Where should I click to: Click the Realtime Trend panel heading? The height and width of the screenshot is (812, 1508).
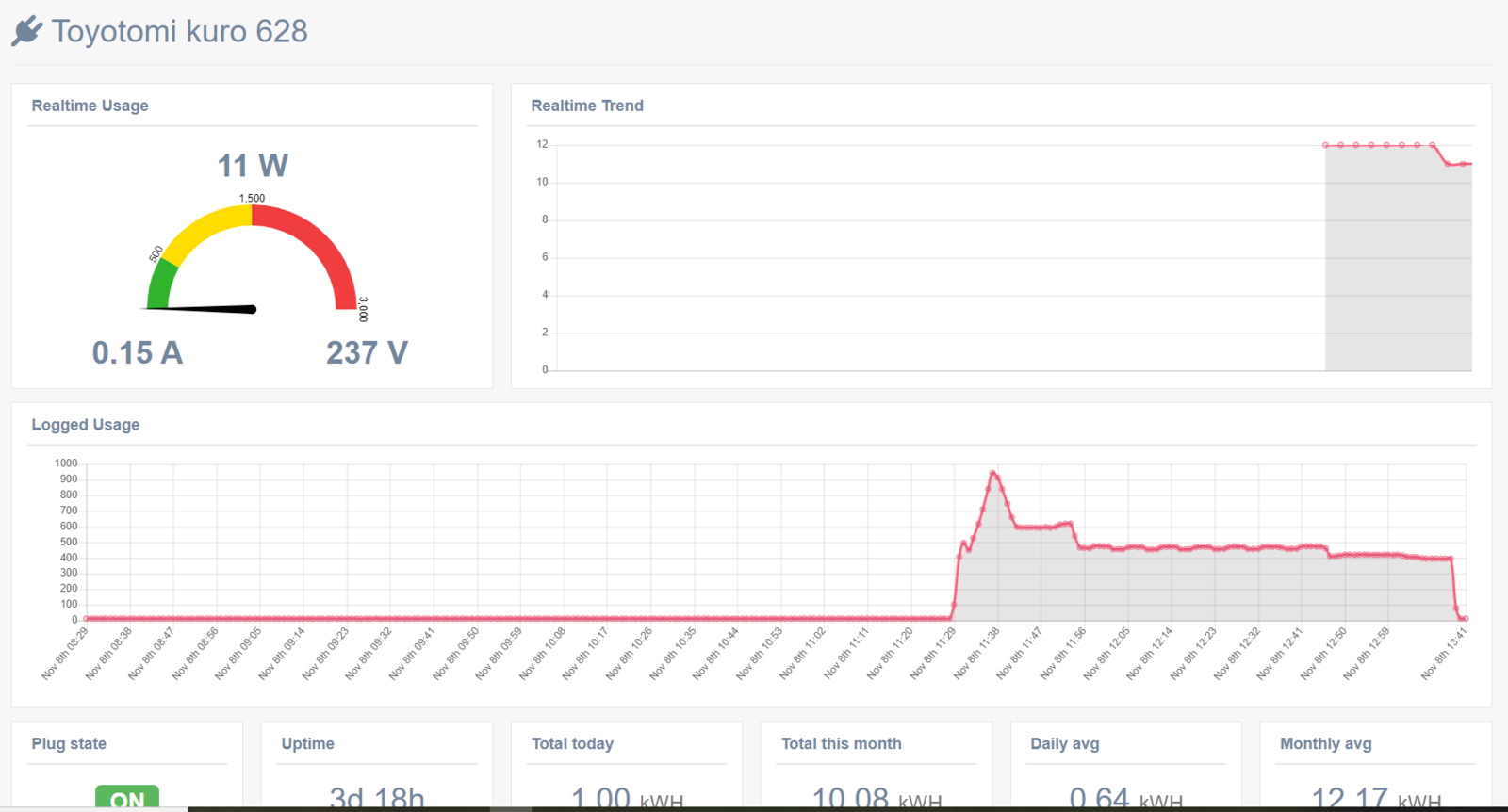(587, 106)
